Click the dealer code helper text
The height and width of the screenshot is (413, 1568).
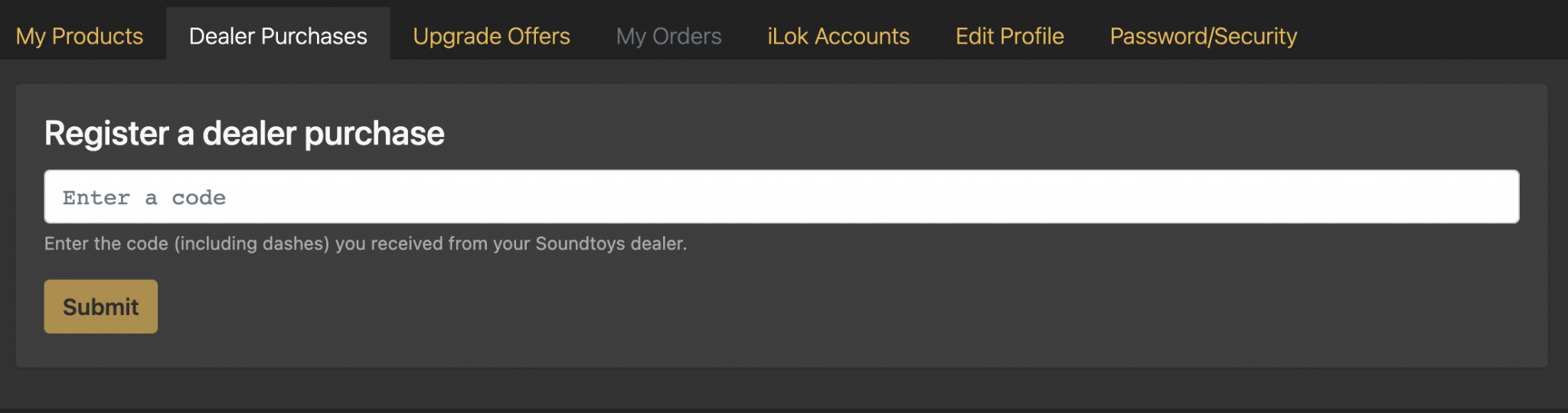point(365,244)
